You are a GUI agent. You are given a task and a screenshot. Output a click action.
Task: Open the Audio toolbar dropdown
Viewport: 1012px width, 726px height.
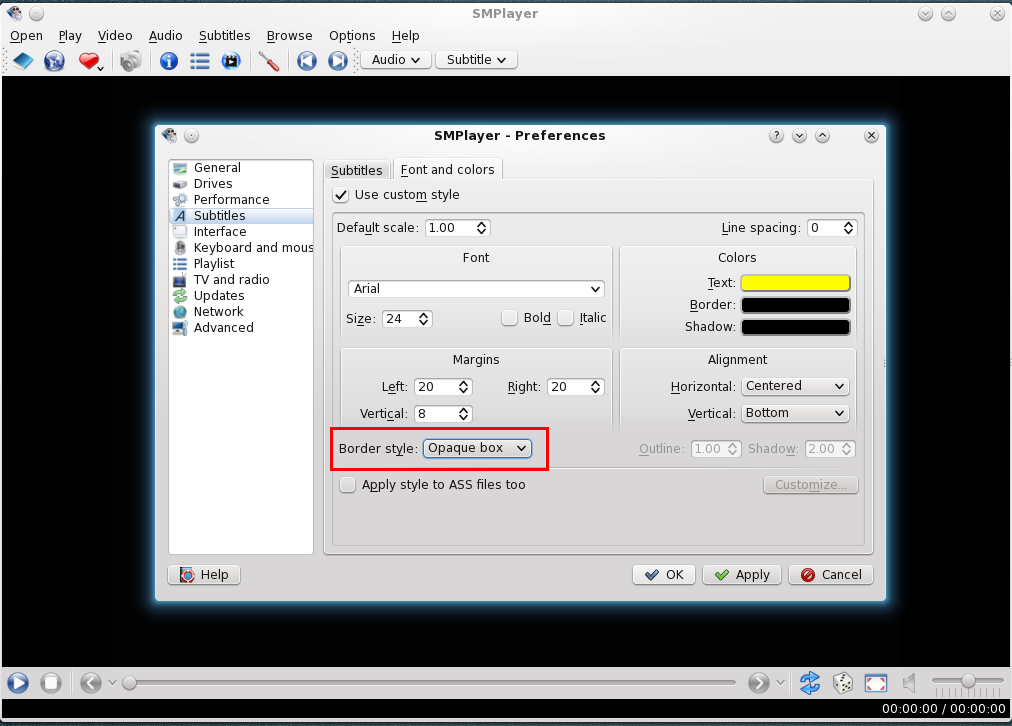pos(396,60)
